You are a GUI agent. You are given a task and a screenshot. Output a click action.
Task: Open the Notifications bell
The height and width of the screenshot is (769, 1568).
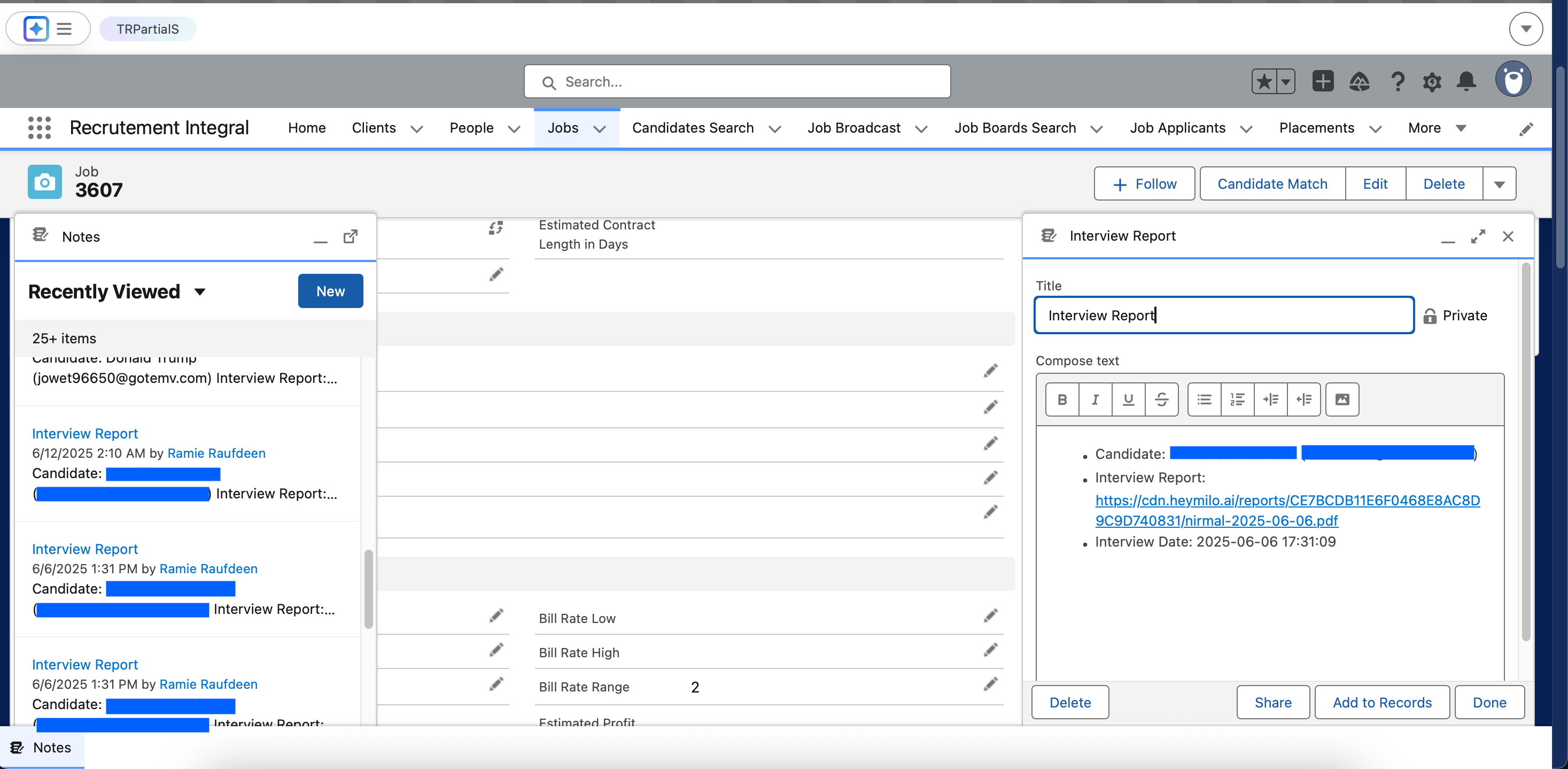tap(1466, 82)
